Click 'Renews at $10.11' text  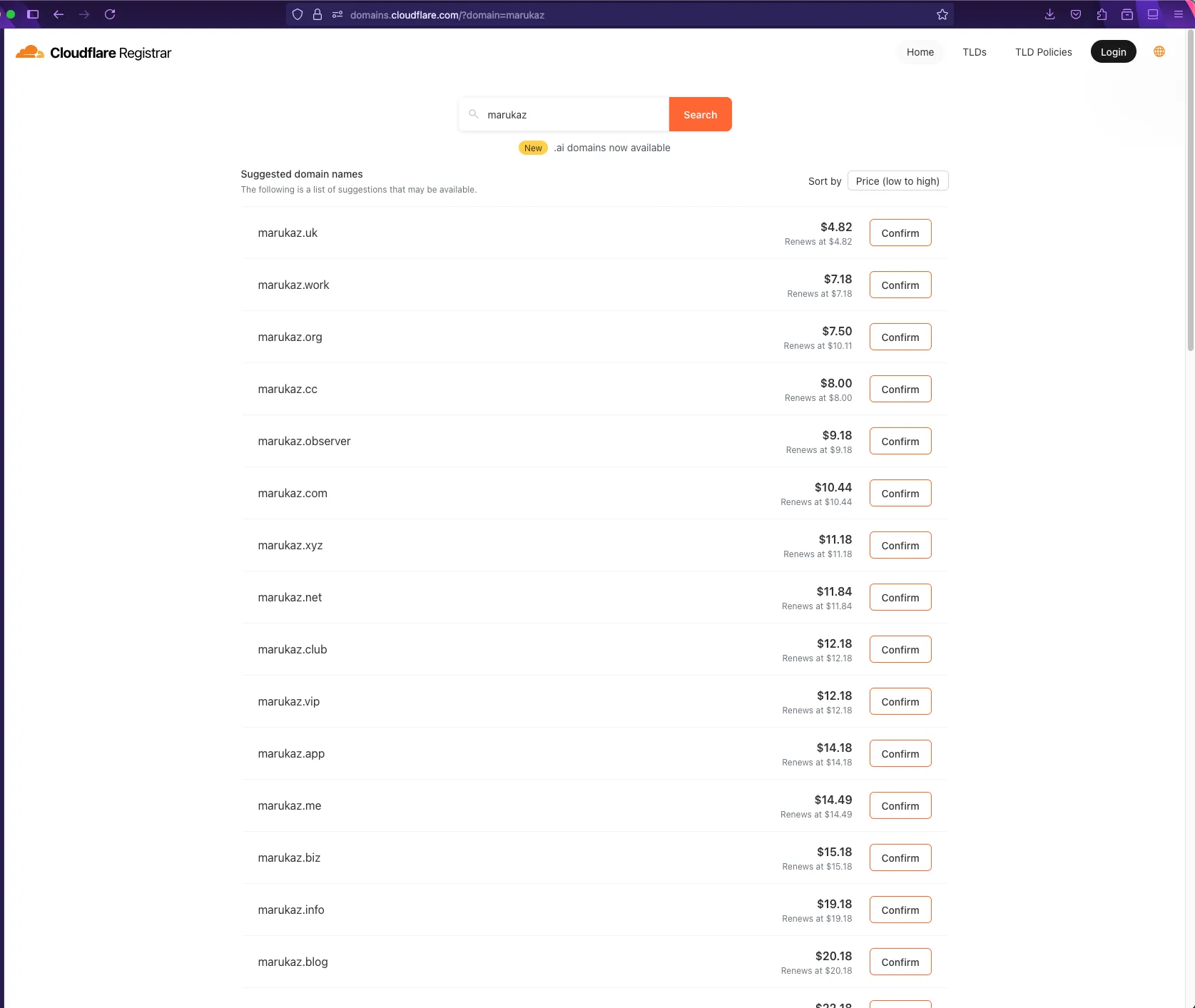tap(818, 346)
